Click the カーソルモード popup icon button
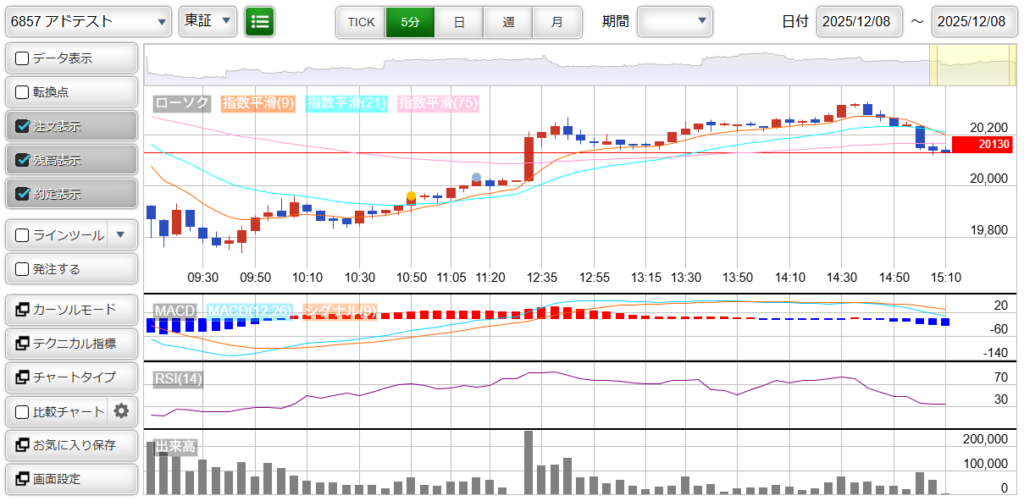This screenshot has width=1024, height=501. [x=22, y=310]
